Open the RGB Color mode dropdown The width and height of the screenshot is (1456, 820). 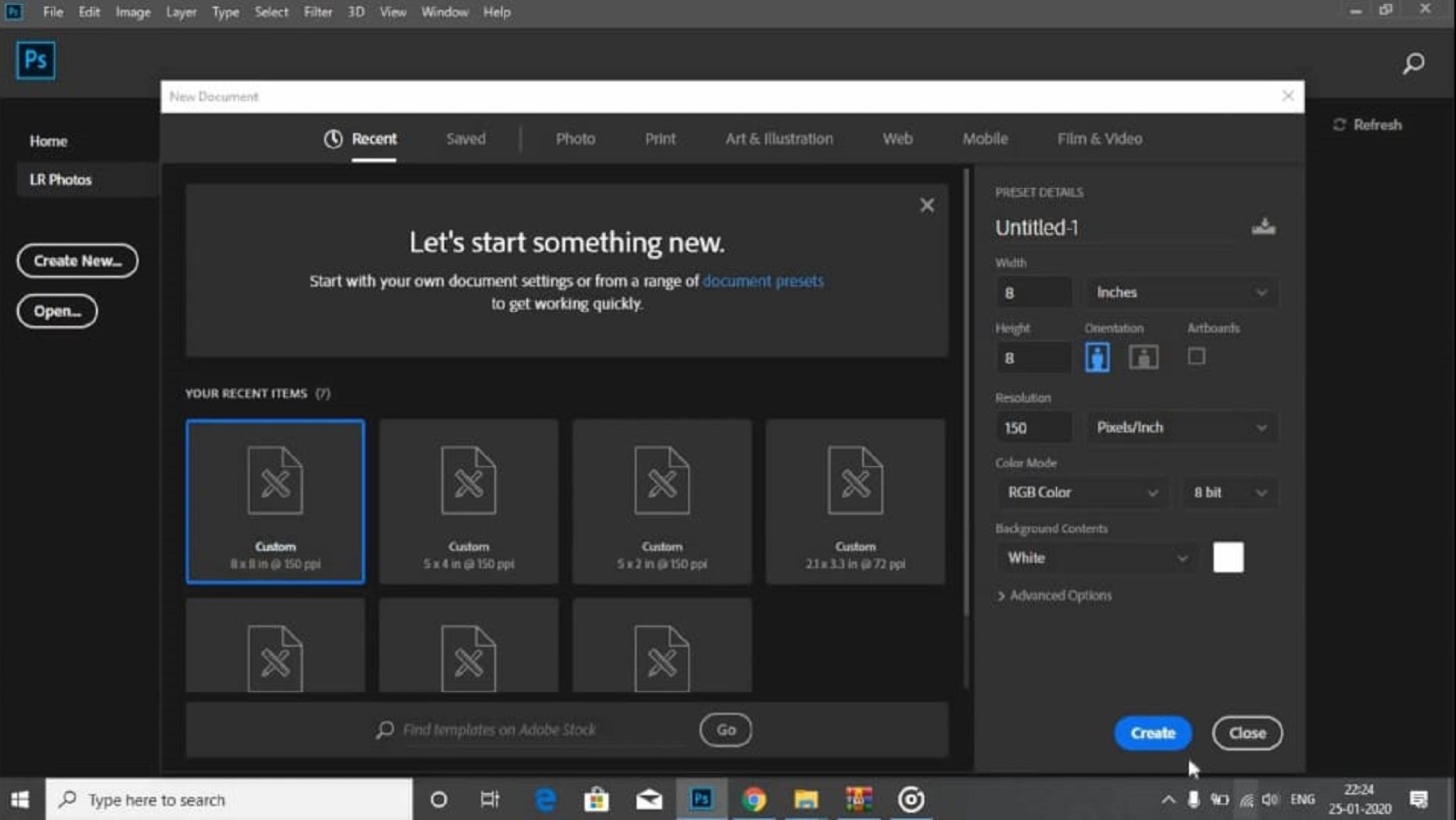click(x=1082, y=492)
